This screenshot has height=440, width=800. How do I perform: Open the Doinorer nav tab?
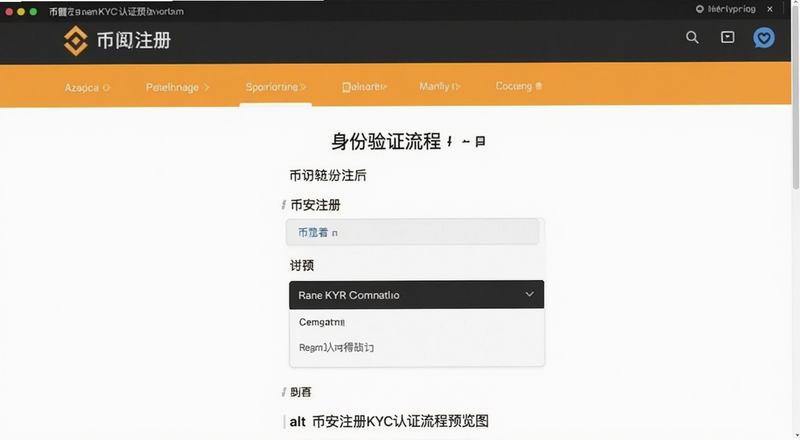pyautogui.click(x=364, y=87)
